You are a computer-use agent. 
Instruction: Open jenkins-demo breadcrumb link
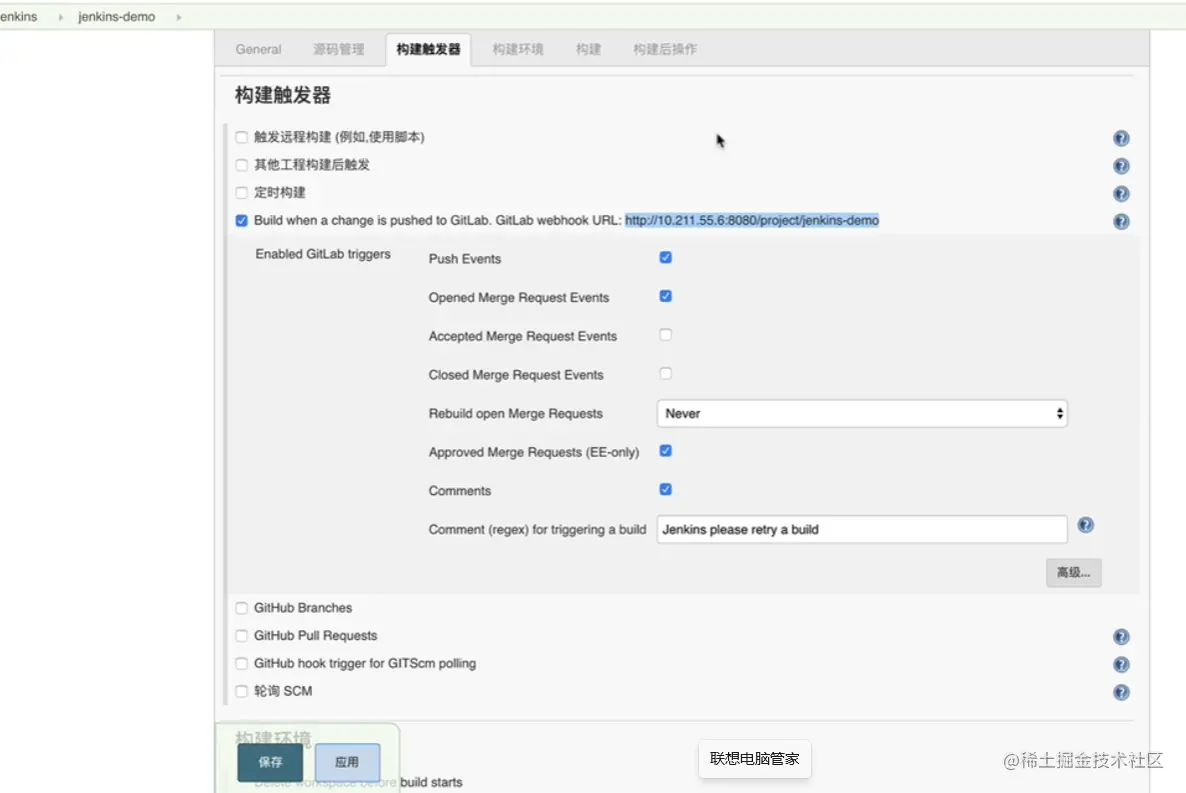[x=116, y=17]
